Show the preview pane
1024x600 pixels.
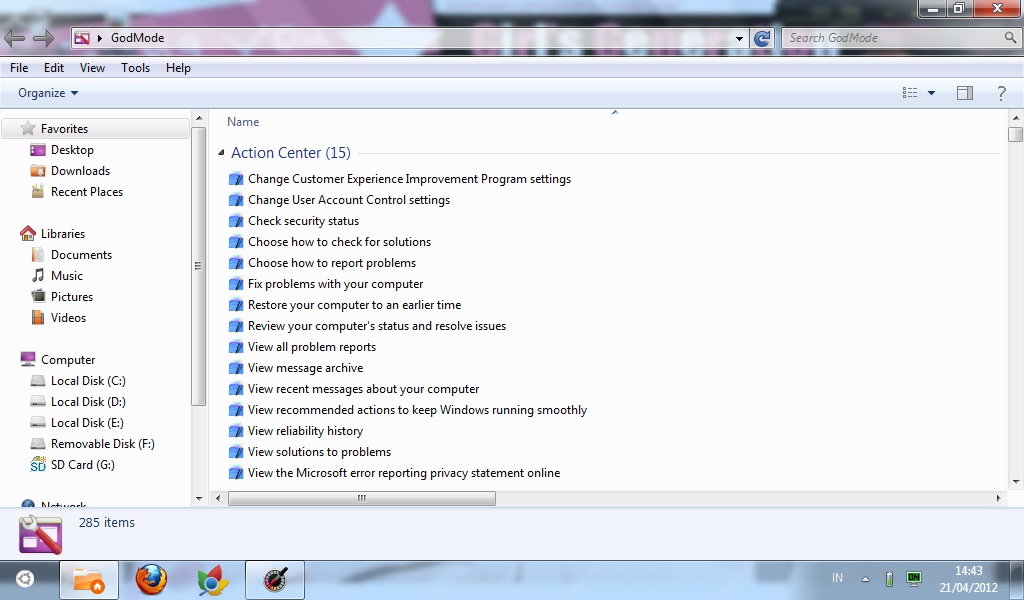(x=965, y=93)
